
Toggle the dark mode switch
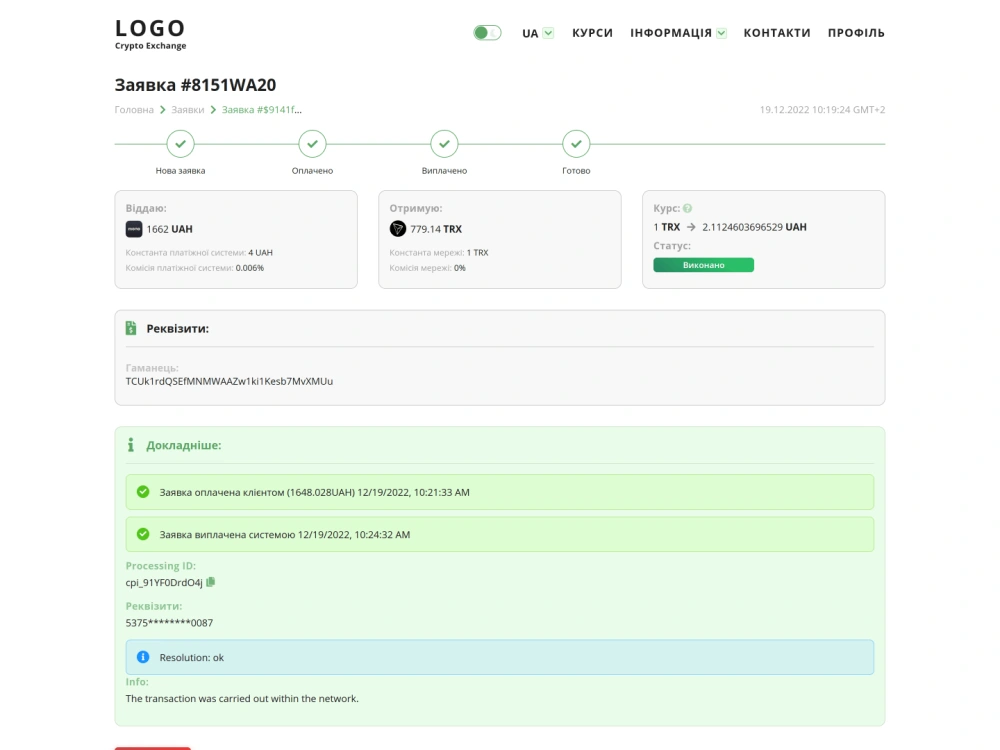[487, 33]
